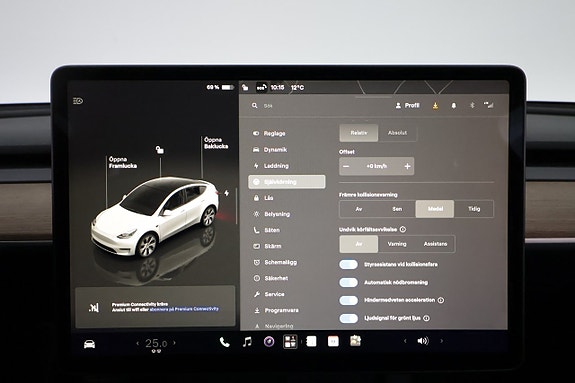Screen dimensions: 575x383
Task: Open Säkerhet settings menu
Action: (x=287, y=278)
